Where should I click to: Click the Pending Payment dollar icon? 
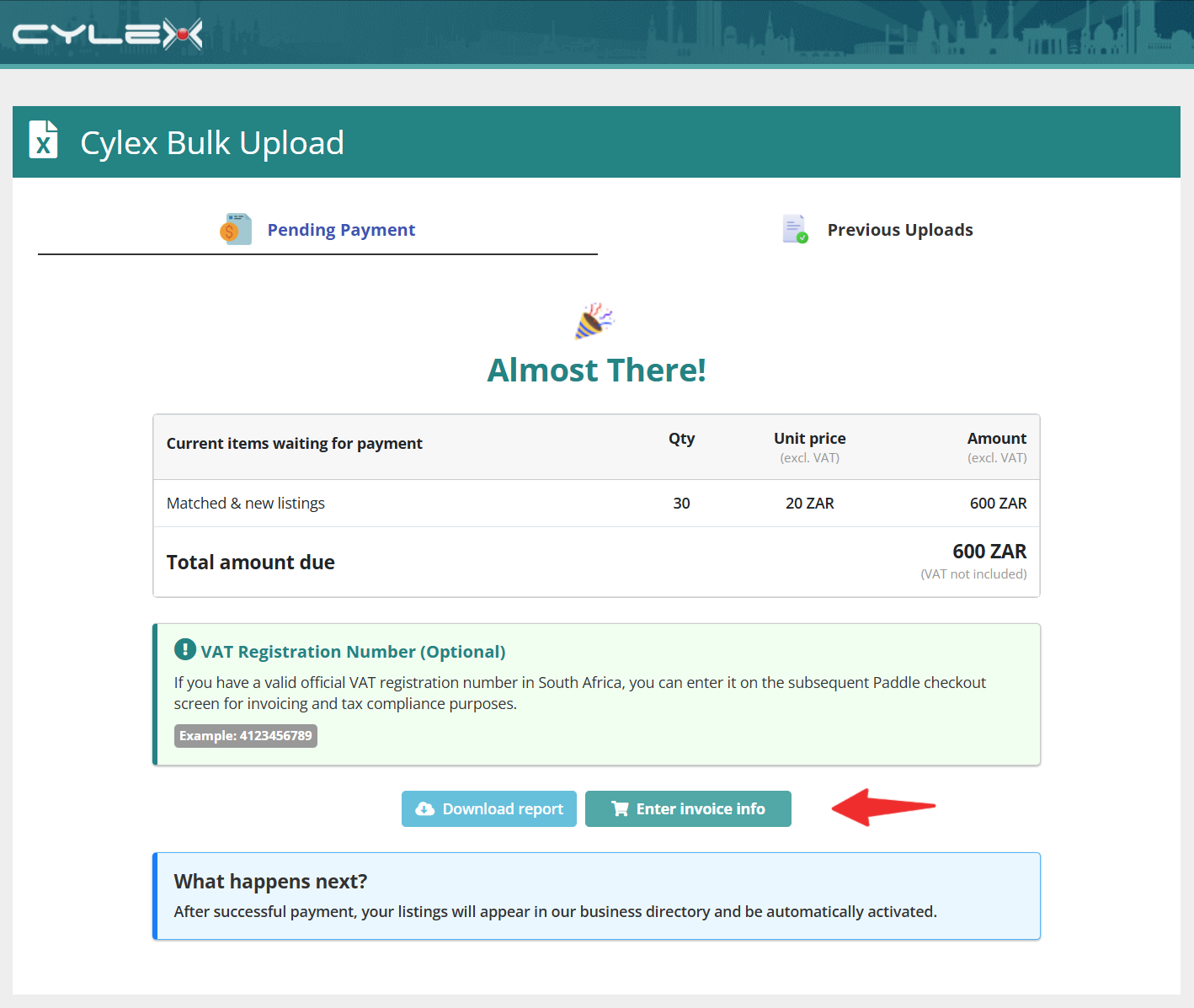(236, 229)
